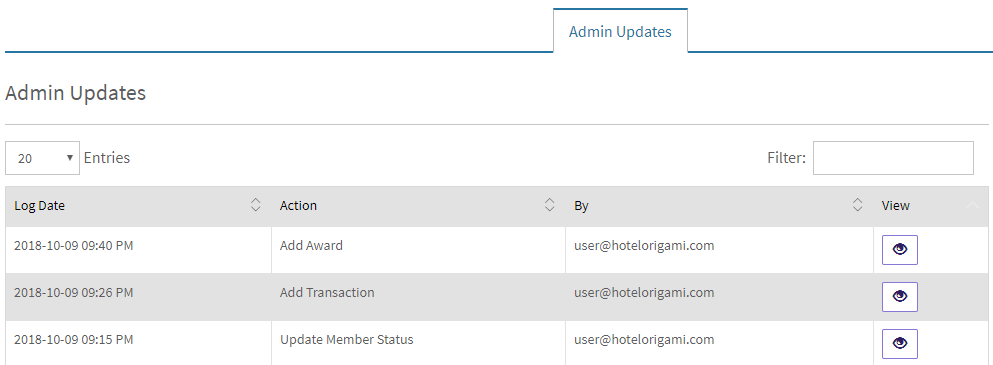This screenshot has height=365, width=993.
Task: Sort table by Action arrows
Action: click(x=550, y=205)
